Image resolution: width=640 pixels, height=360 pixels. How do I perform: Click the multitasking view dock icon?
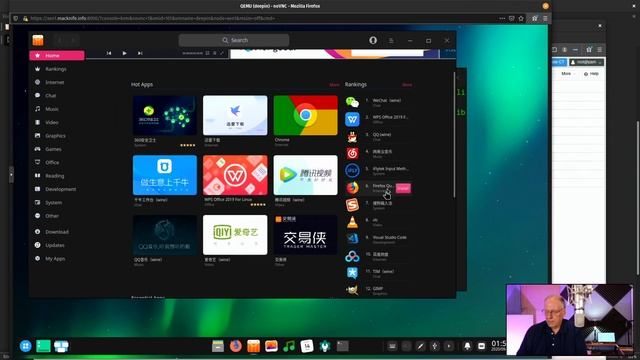tap(61, 346)
